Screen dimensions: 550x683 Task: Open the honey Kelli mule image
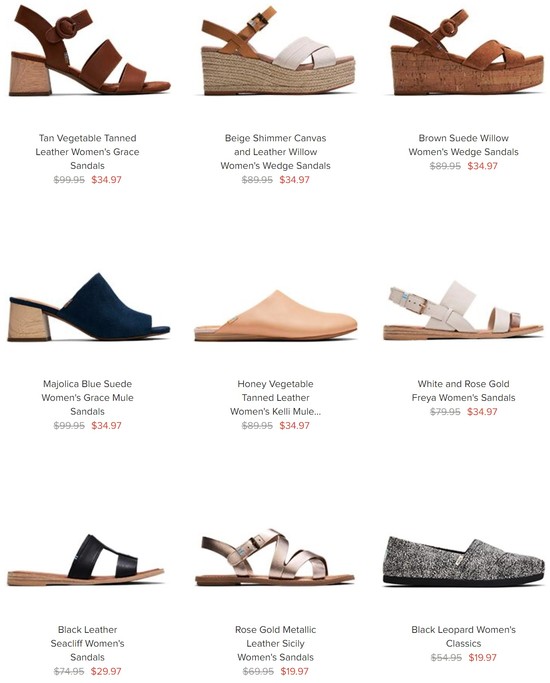coord(276,315)
